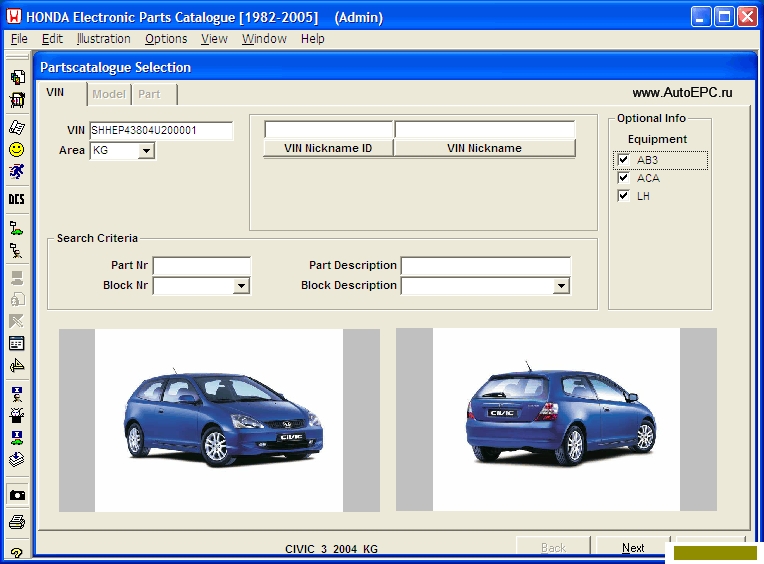Click the www.AutoEPC.ru text
Screen dimensions: 764x564
tap(682, 93)
